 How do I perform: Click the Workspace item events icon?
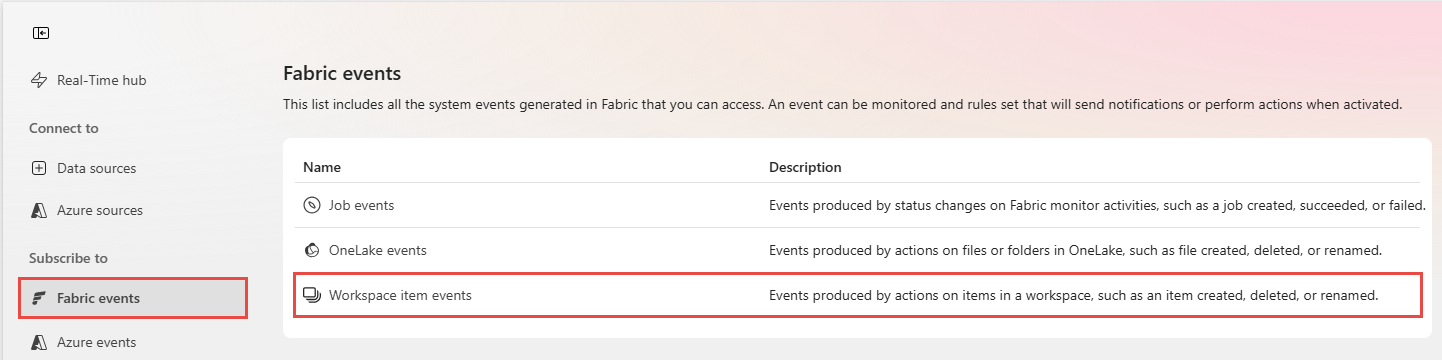click(x=311, y=295)
